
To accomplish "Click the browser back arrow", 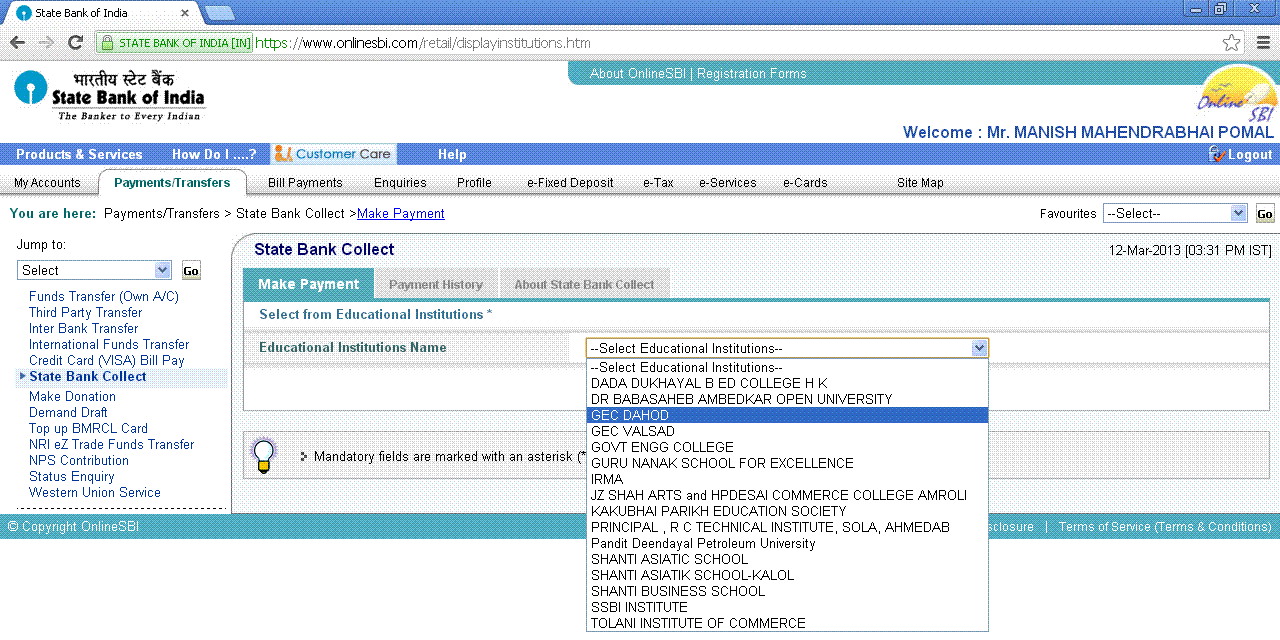I will click(17, 43).
